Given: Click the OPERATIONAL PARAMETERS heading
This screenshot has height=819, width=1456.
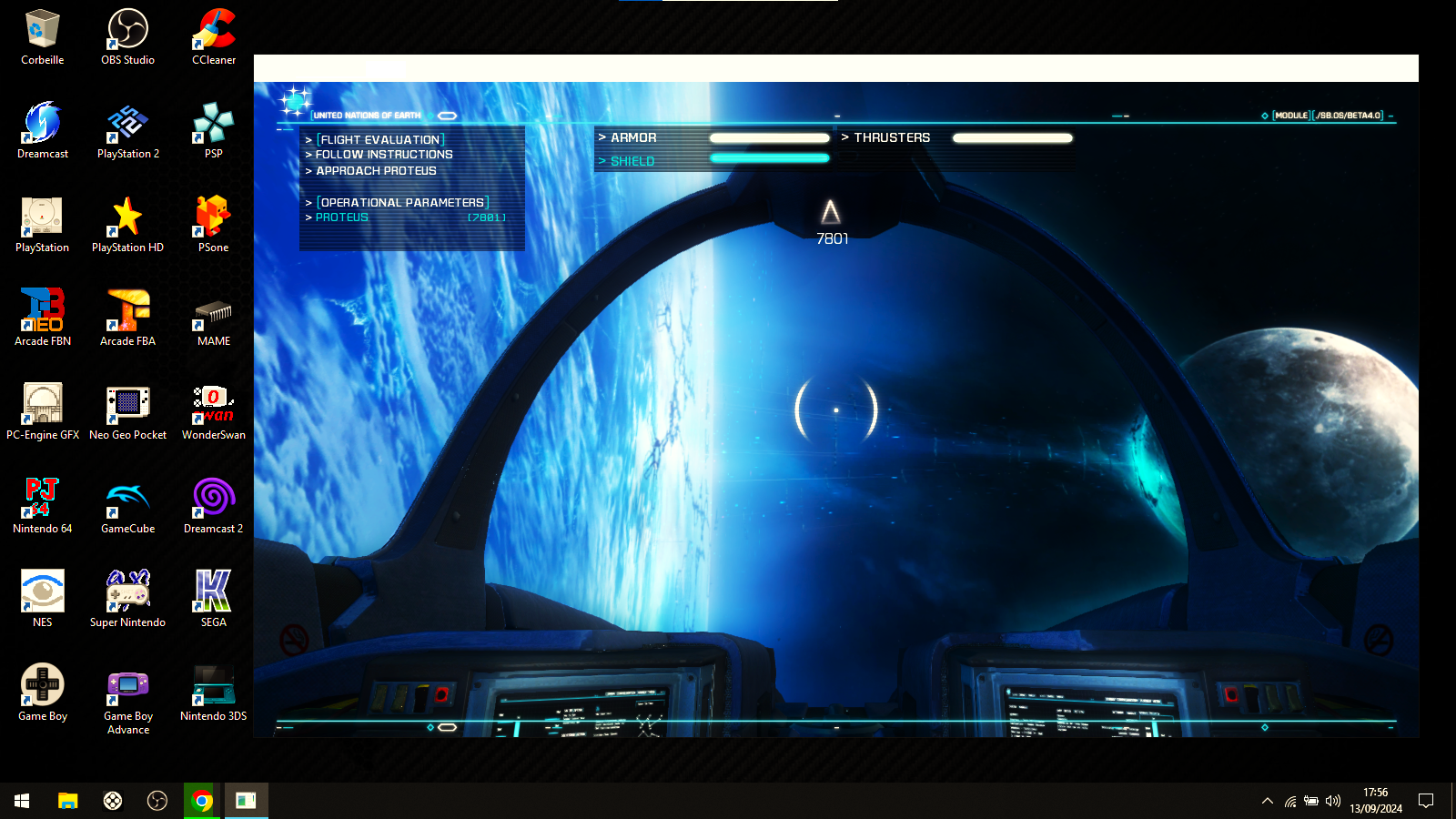Looking at the screenshot, I should (403, 202).
